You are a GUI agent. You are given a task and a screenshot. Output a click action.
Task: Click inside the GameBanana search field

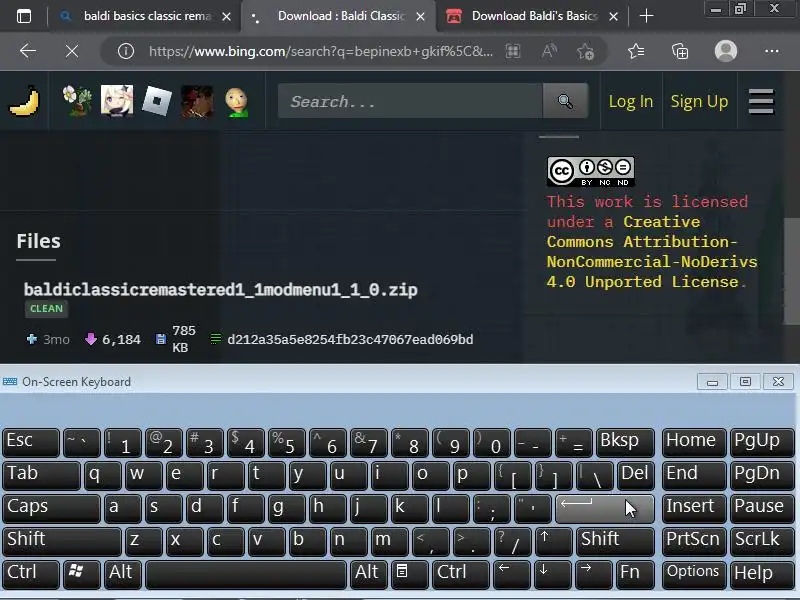pyautogui.click(x=410, y=101)
